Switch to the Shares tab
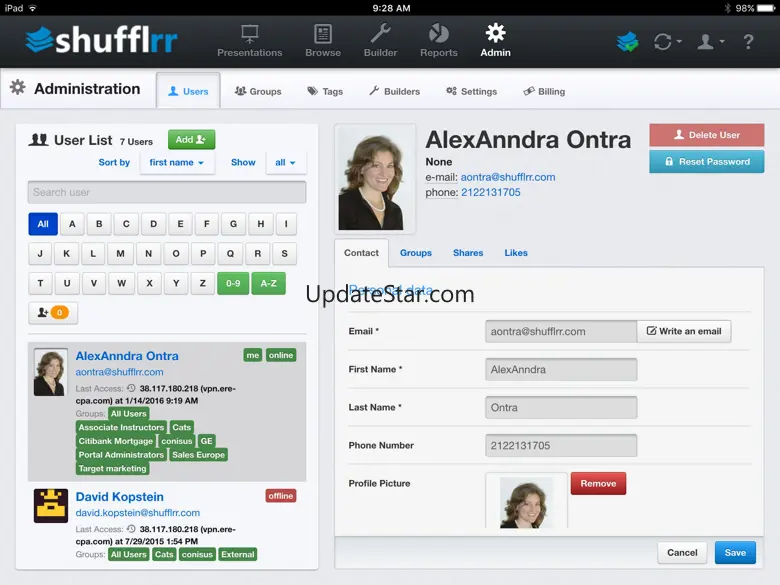 (x=468, y=253)
